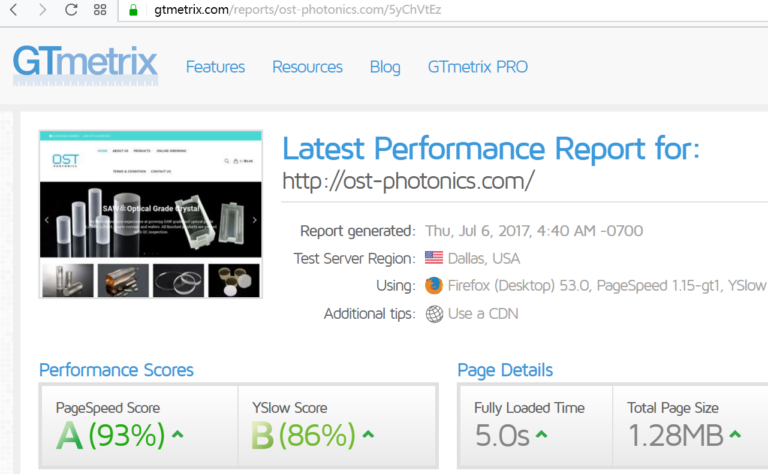Go back with the browser back arrow
This screenshot has width=768, height=474.
pos(14,9)
